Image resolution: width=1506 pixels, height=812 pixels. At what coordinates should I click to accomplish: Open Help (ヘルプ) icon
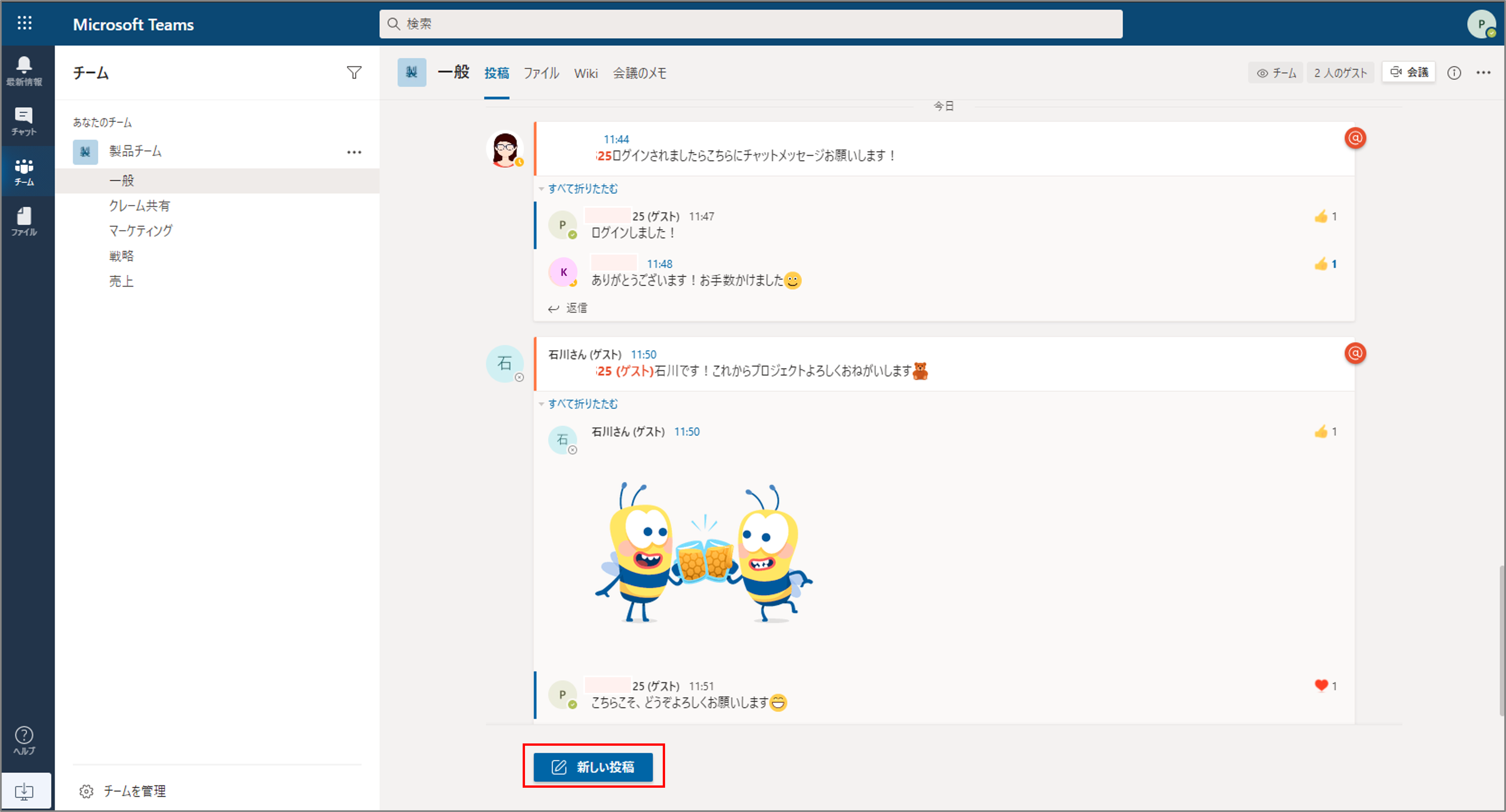click(24, 740)
